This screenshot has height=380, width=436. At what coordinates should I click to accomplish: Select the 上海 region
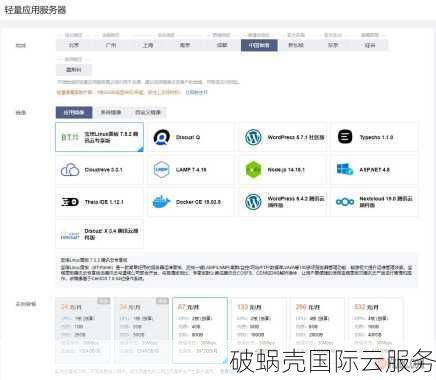pos(148,45)
